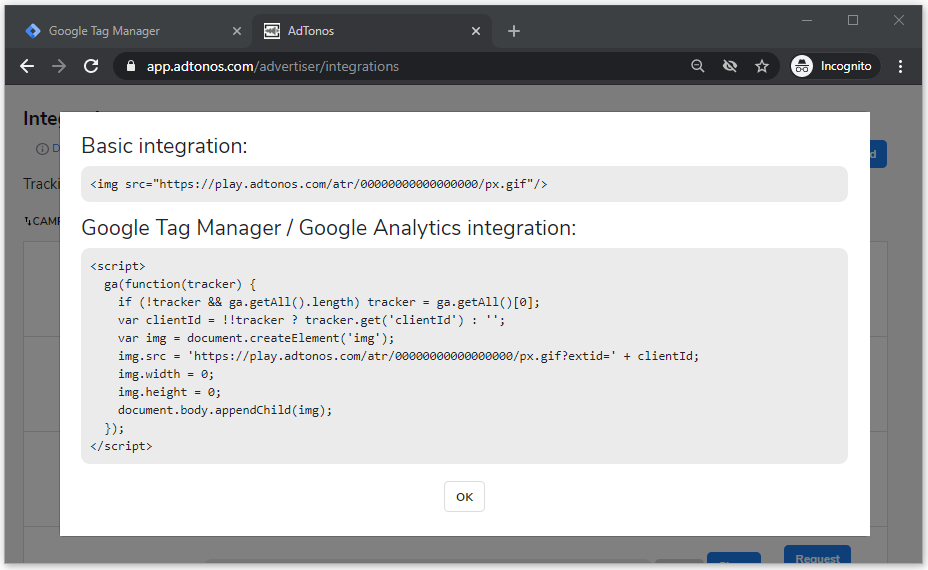Click the Incognito profile button

click(835, 66)
